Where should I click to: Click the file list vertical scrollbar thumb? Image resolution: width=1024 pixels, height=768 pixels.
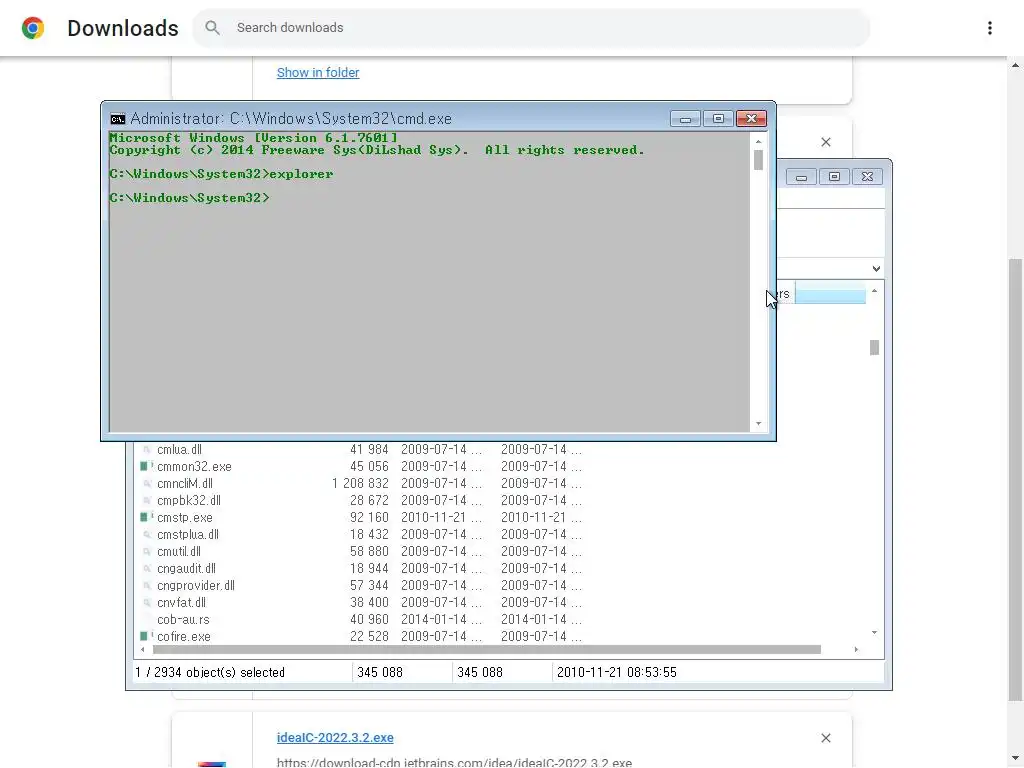pos(874,347)
